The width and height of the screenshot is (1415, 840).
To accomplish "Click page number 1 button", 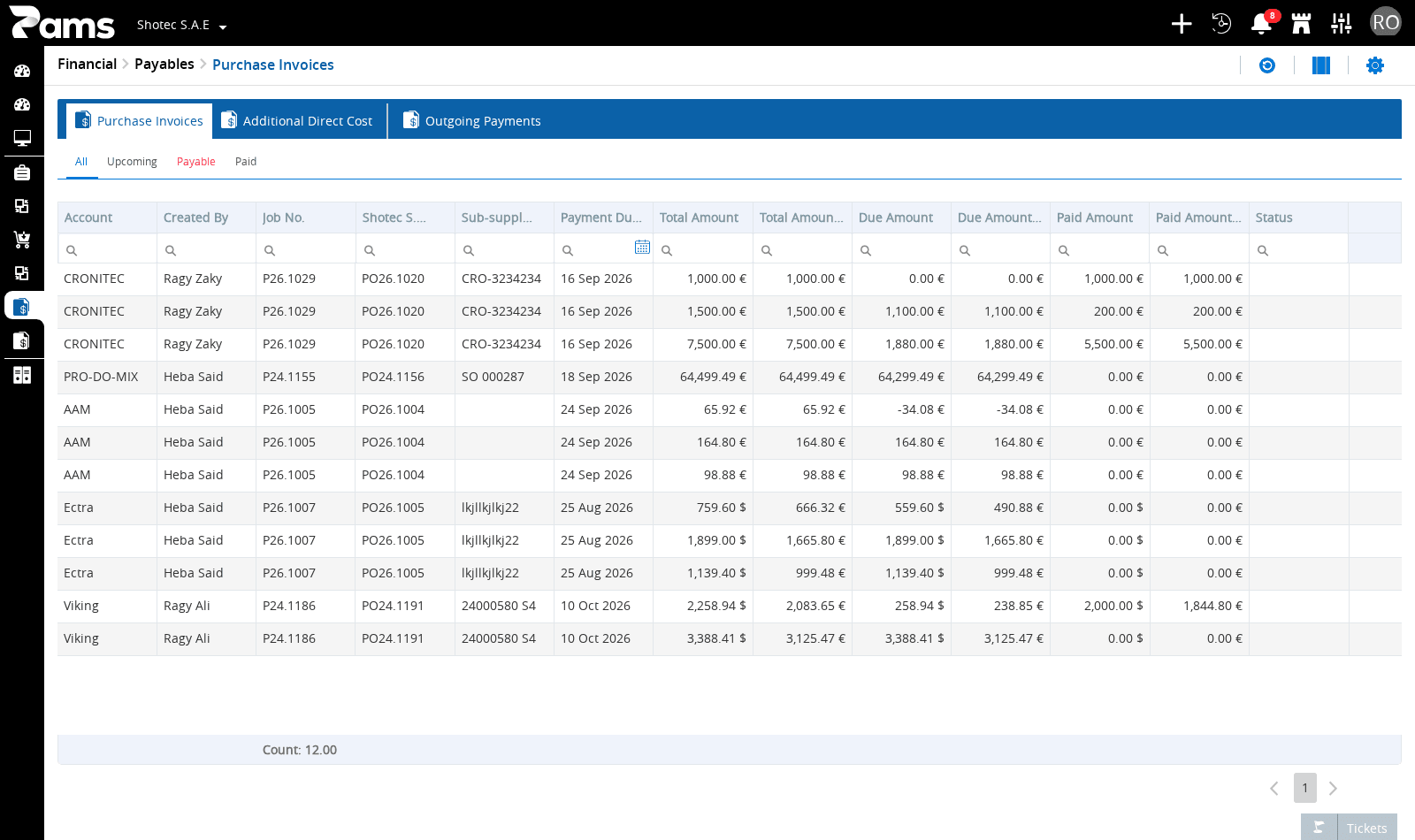I will coord(1305,788).
